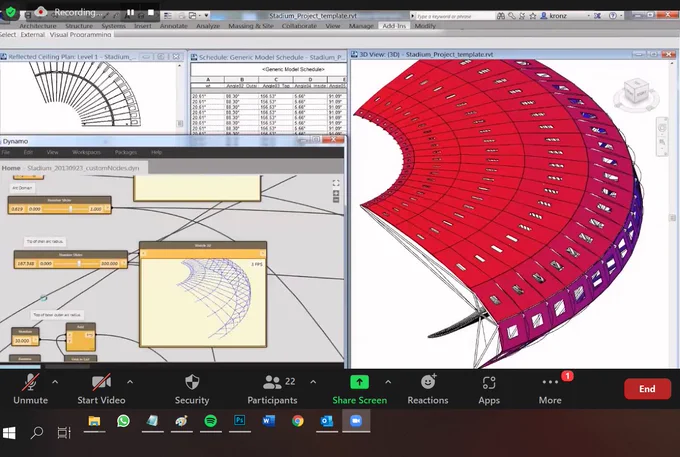This screenshot has width=680, height=457.
Task: Click the Stadium_20130923_customNodes.dyn tab
Action: tap(83, 168)
